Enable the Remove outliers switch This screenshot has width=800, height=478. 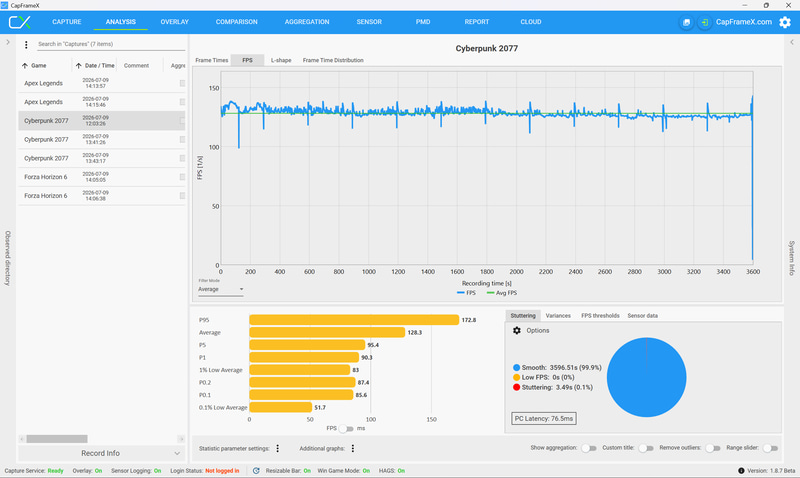point(713,448)
